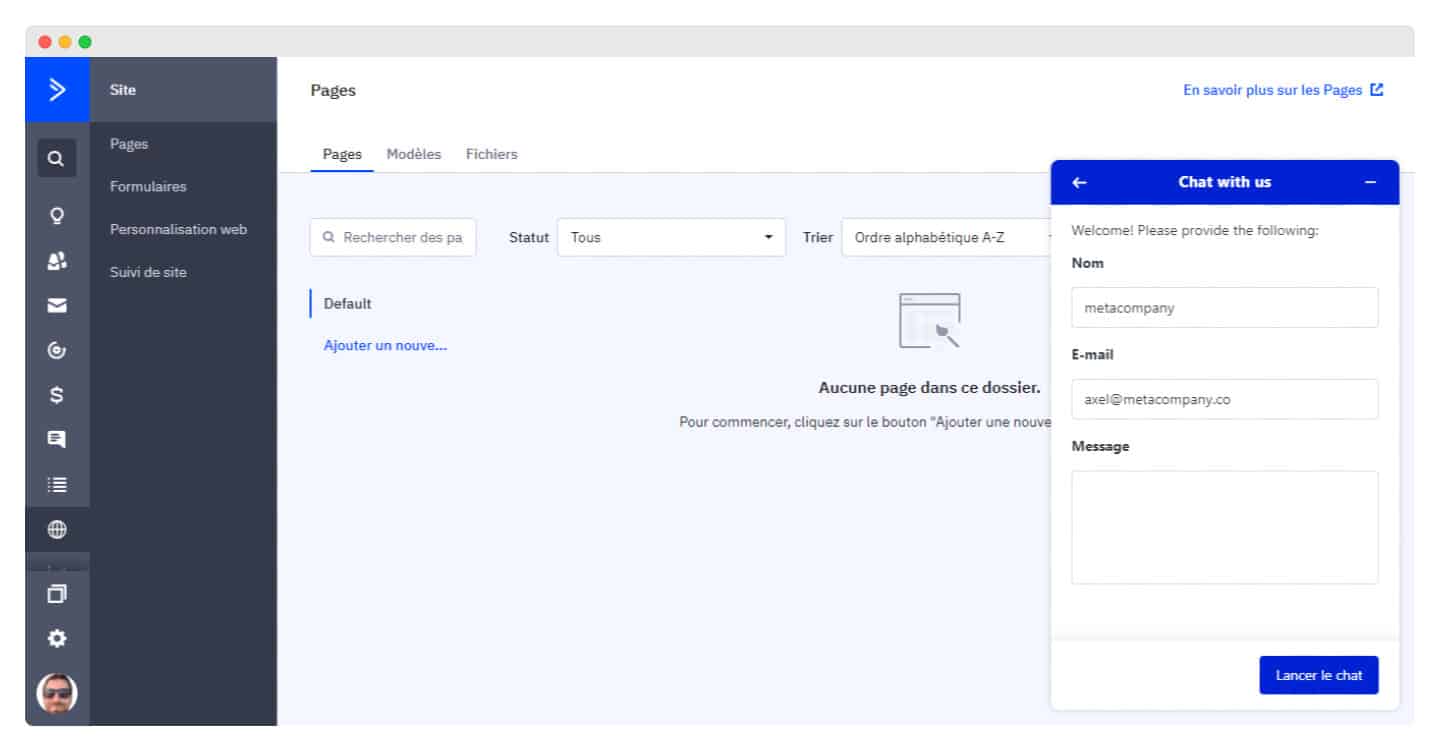Viewport: 1440px width, 751px height.
Task: Click the 'Aucune page dans ce dossier.' text
Action: coord(929,388)
